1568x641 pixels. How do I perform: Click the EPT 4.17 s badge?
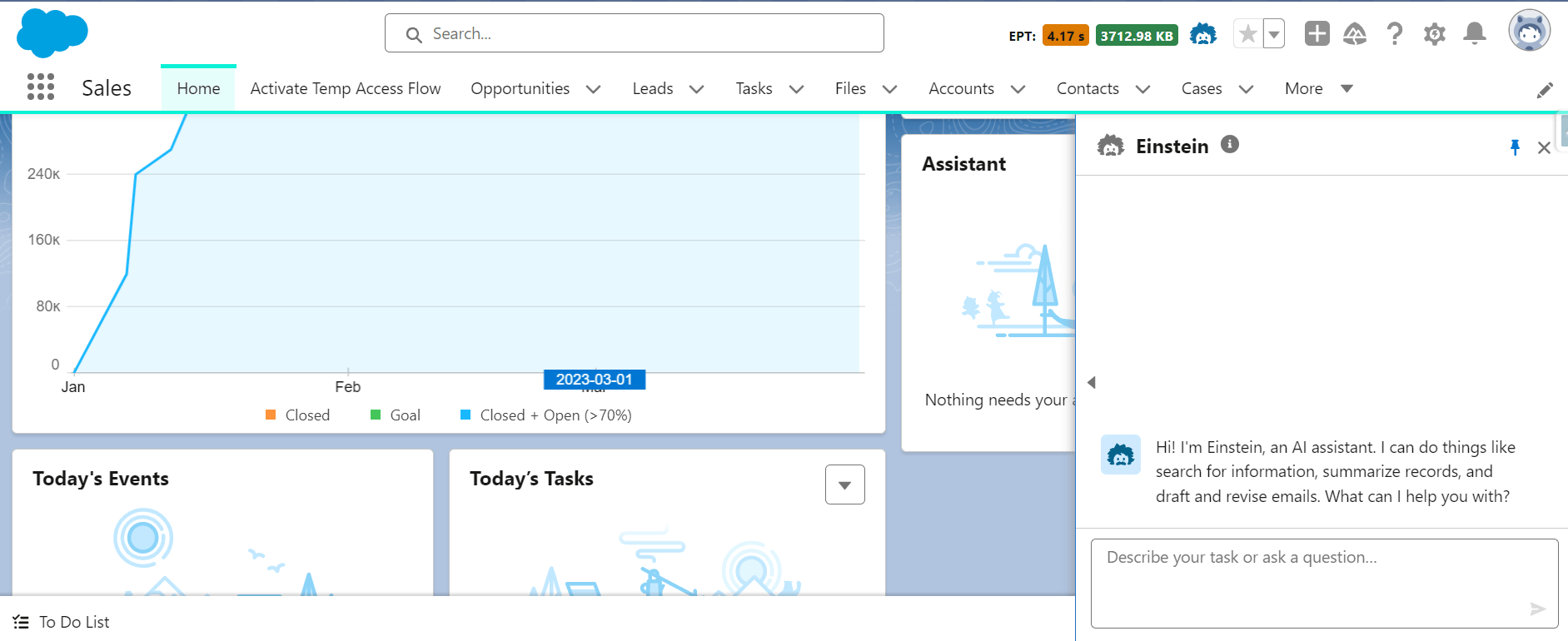point(1066,36)
